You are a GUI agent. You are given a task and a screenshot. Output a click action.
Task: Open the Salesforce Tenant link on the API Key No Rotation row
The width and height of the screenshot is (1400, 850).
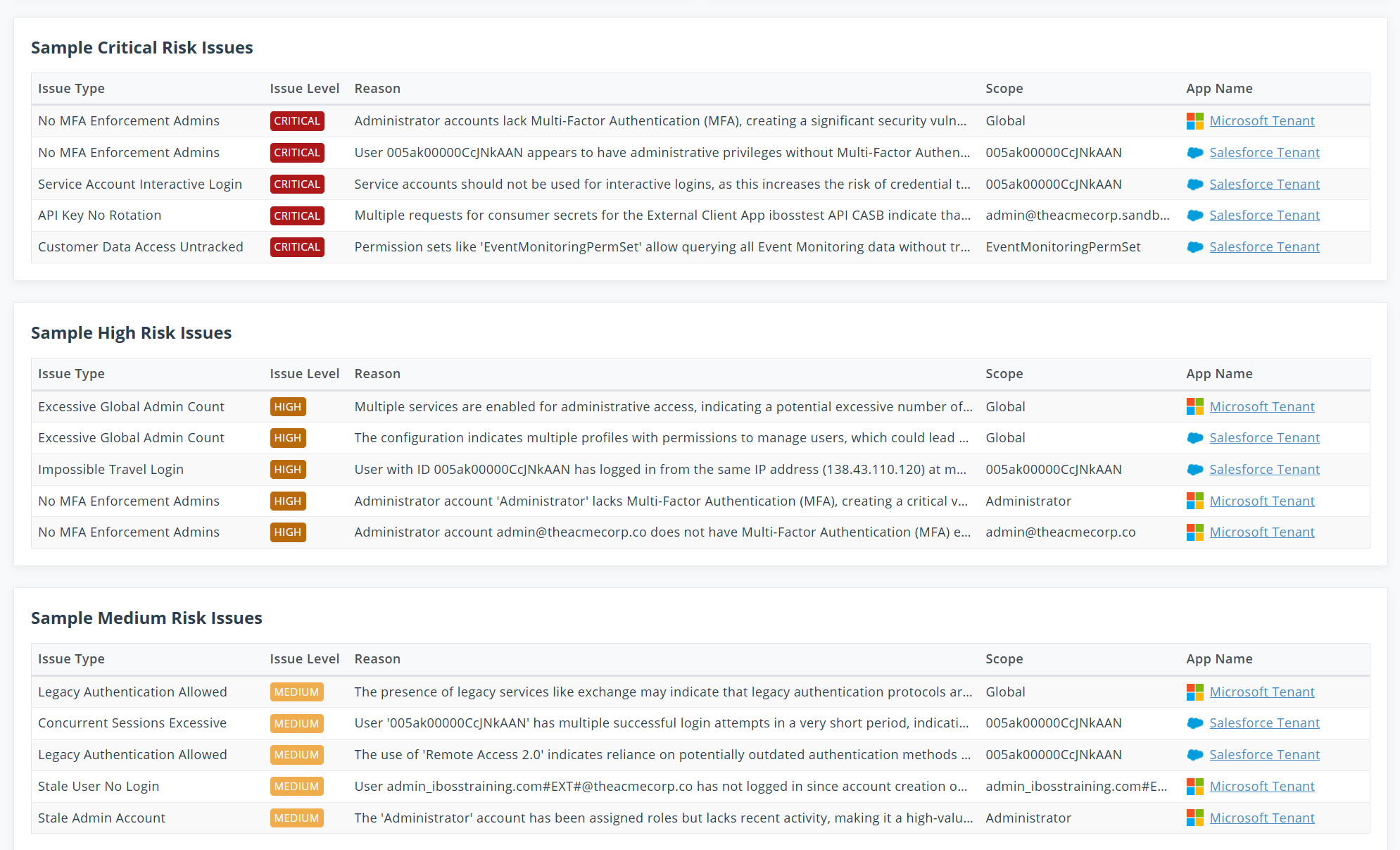tap(1264, 215)
